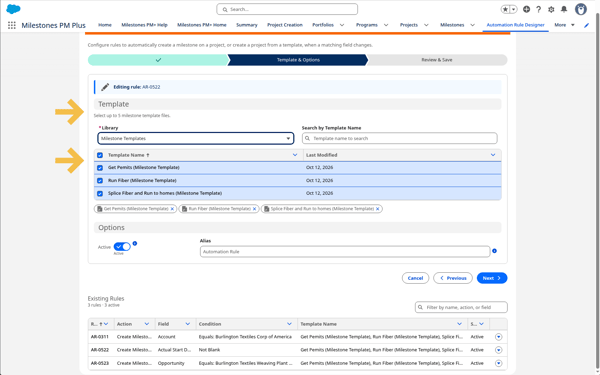Click the Alias input field
The width and height of the screenshot is (600, 375).
pos(345,252)
